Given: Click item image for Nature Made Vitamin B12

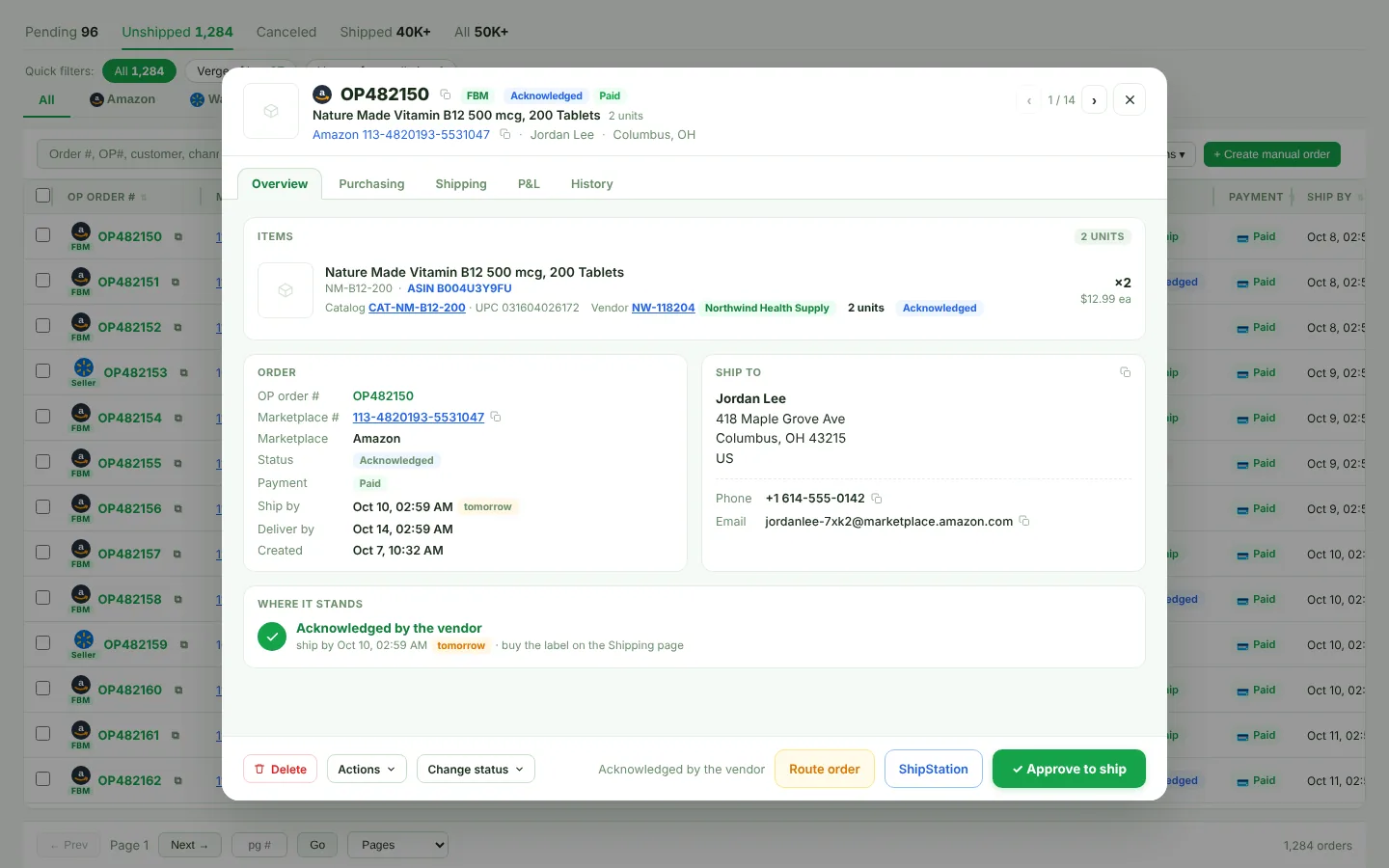Looking at the screenshot, I should 286,290.
